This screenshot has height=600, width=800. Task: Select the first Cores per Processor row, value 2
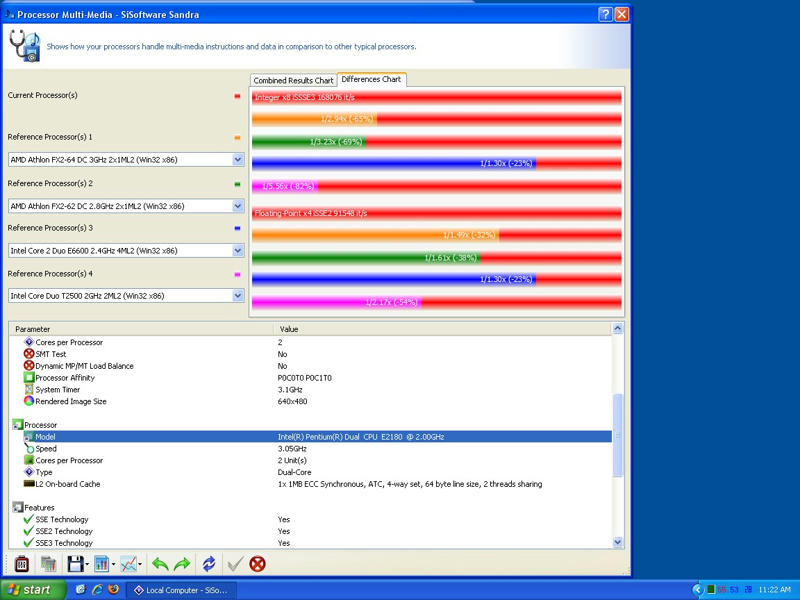(x=317, y=342)
